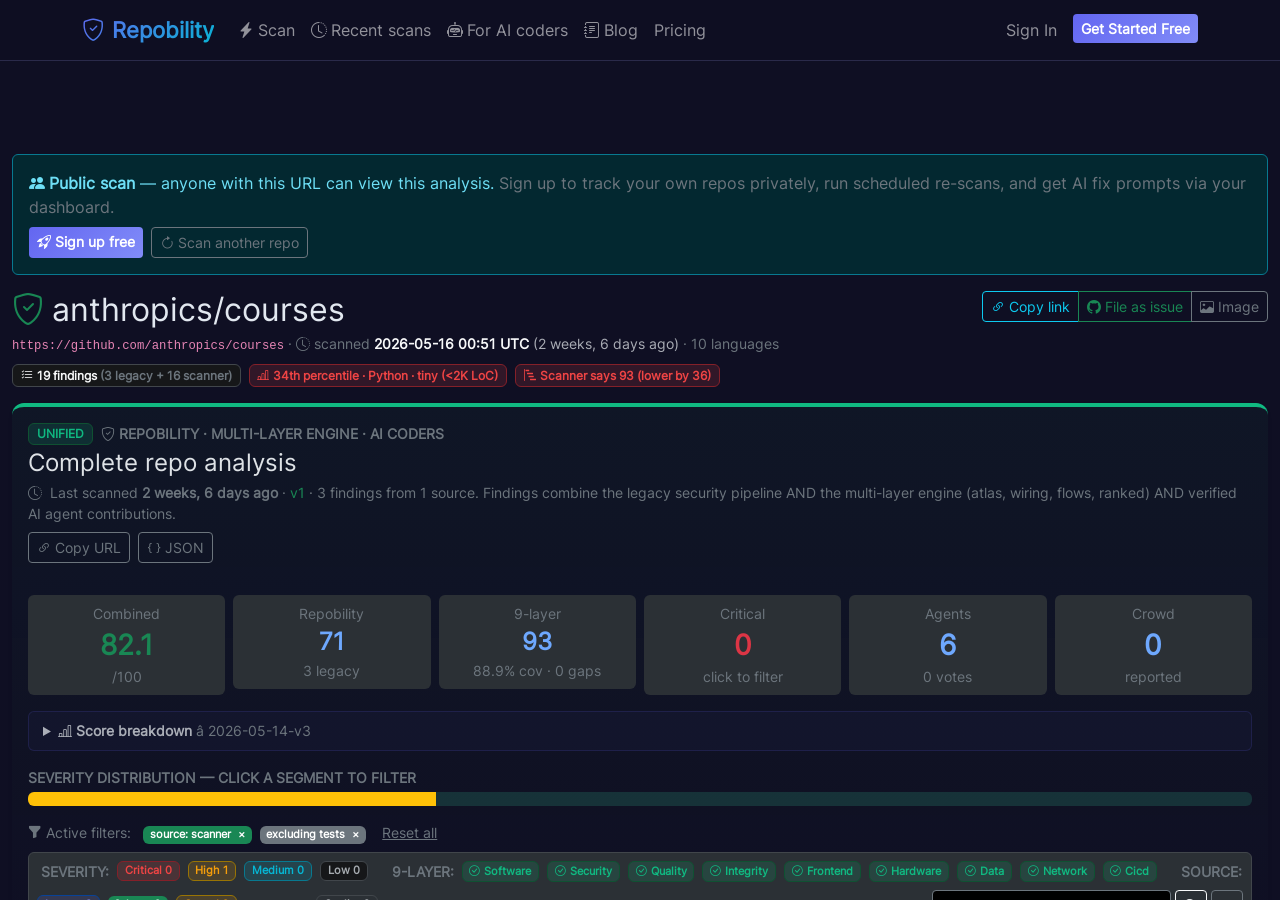Click Sign In
The width and height of the screenshot is (1280, 900).
[1031, 30]
